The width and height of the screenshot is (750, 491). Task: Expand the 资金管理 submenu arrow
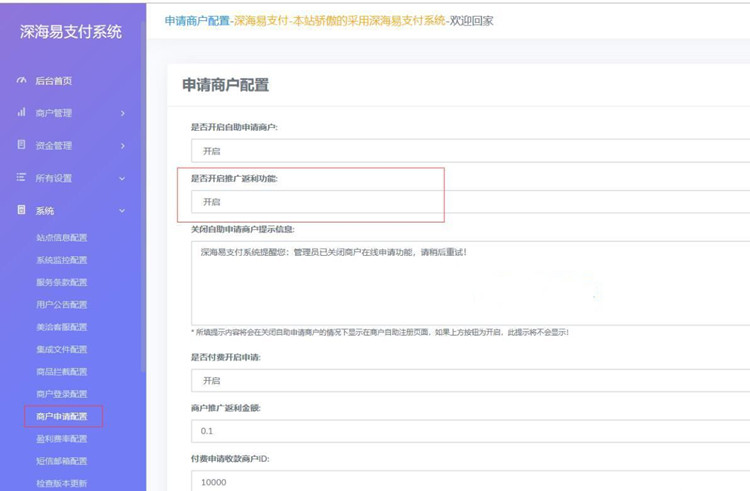point(123,146)
